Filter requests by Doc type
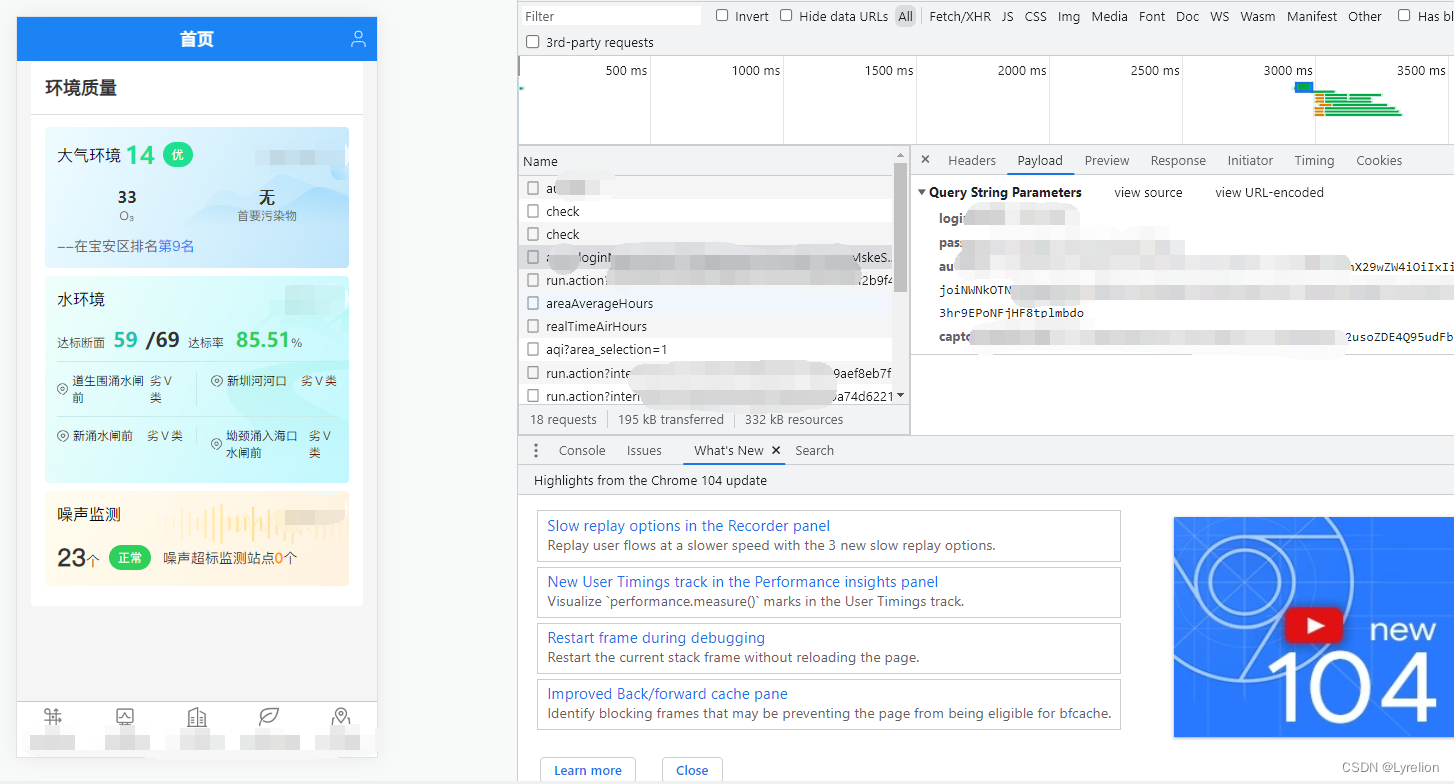 point(1187,16)
